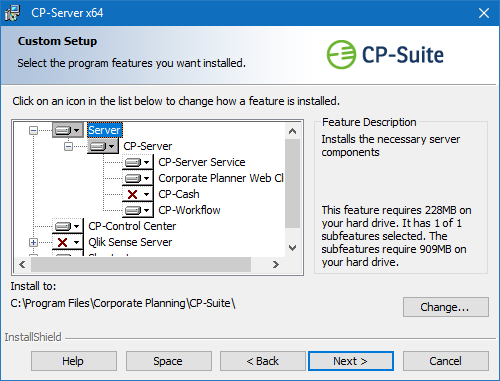Image resolution: width=500 pixels, height=381 pixels.
Task: Select the Qlik Sense Server label
Action: point(130,242)
